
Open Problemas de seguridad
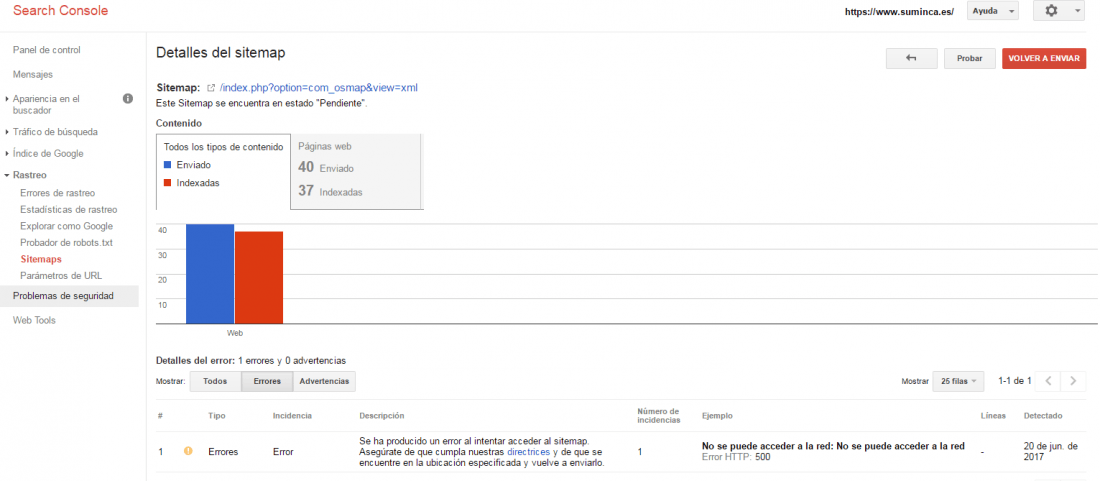coord(69,296)
